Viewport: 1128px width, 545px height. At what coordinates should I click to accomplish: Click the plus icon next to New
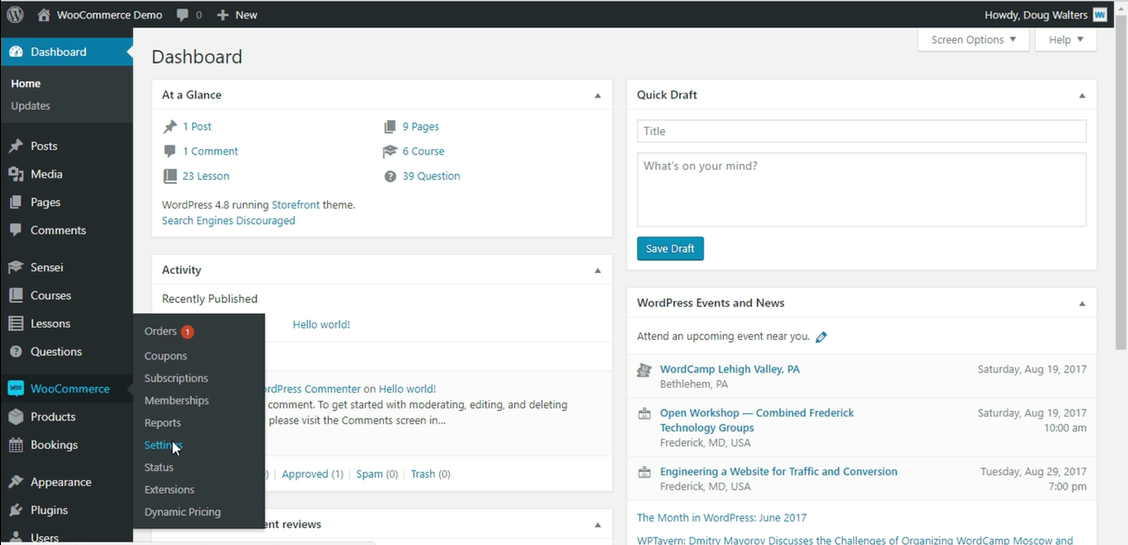(x=223, y=15)
